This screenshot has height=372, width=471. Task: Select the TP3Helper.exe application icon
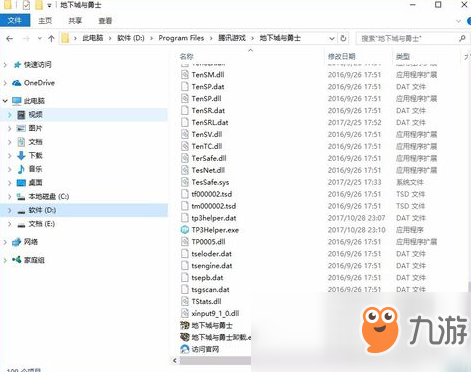click(185, 230)
